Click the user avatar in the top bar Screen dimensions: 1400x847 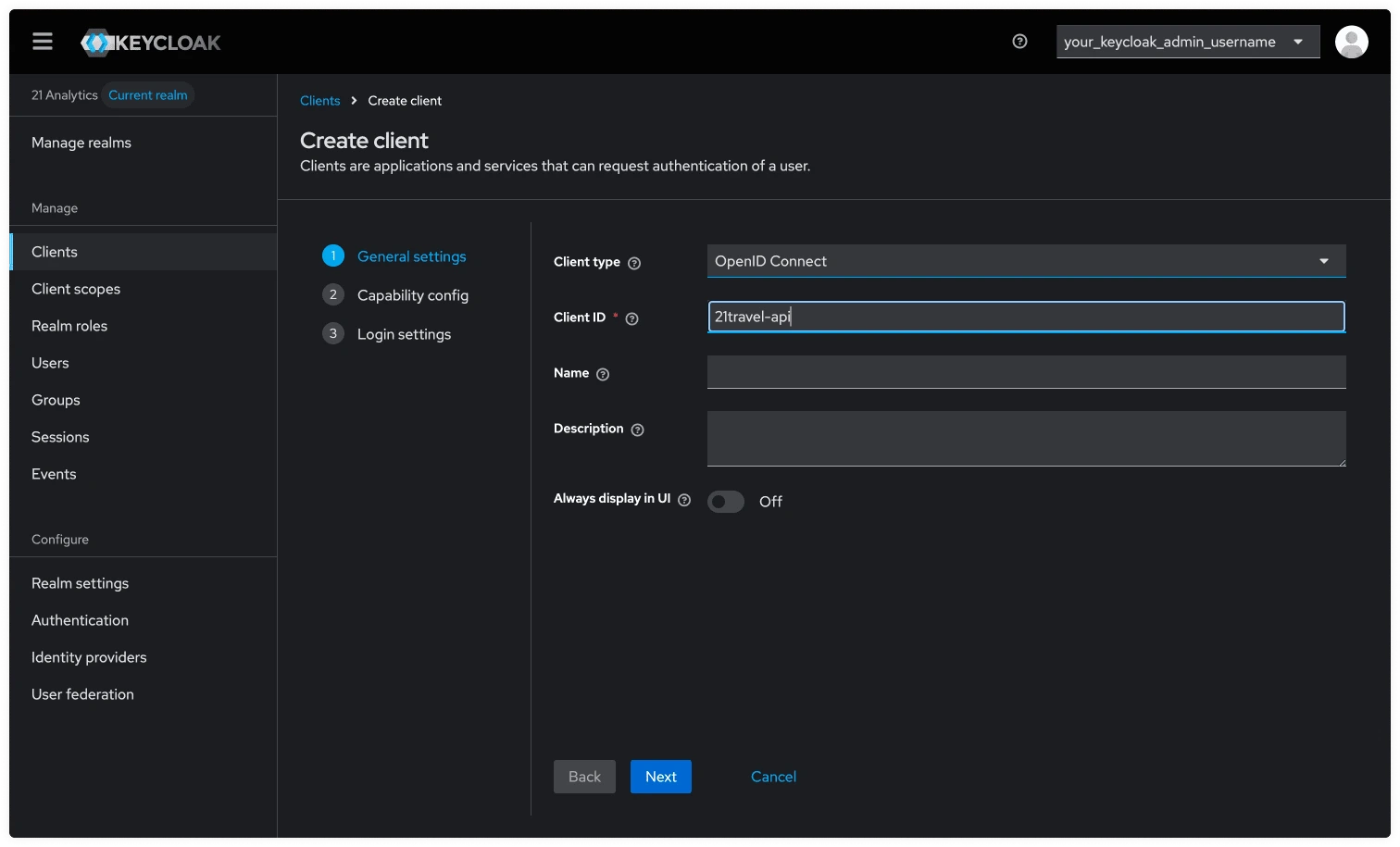point(1351,41)
